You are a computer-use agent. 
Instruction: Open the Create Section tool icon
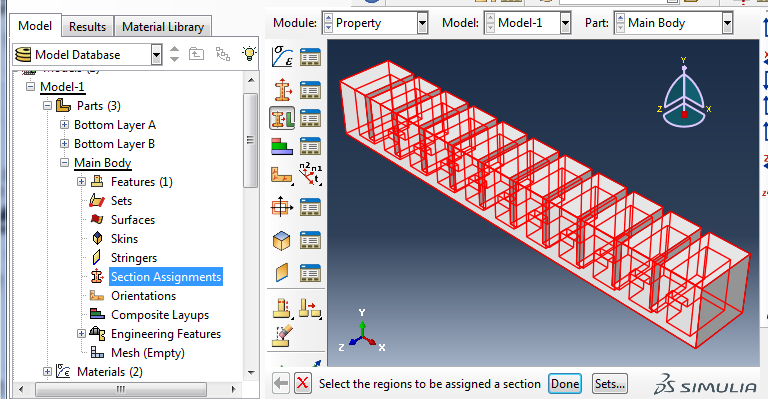pyautogui.click(x=282, y=90)
